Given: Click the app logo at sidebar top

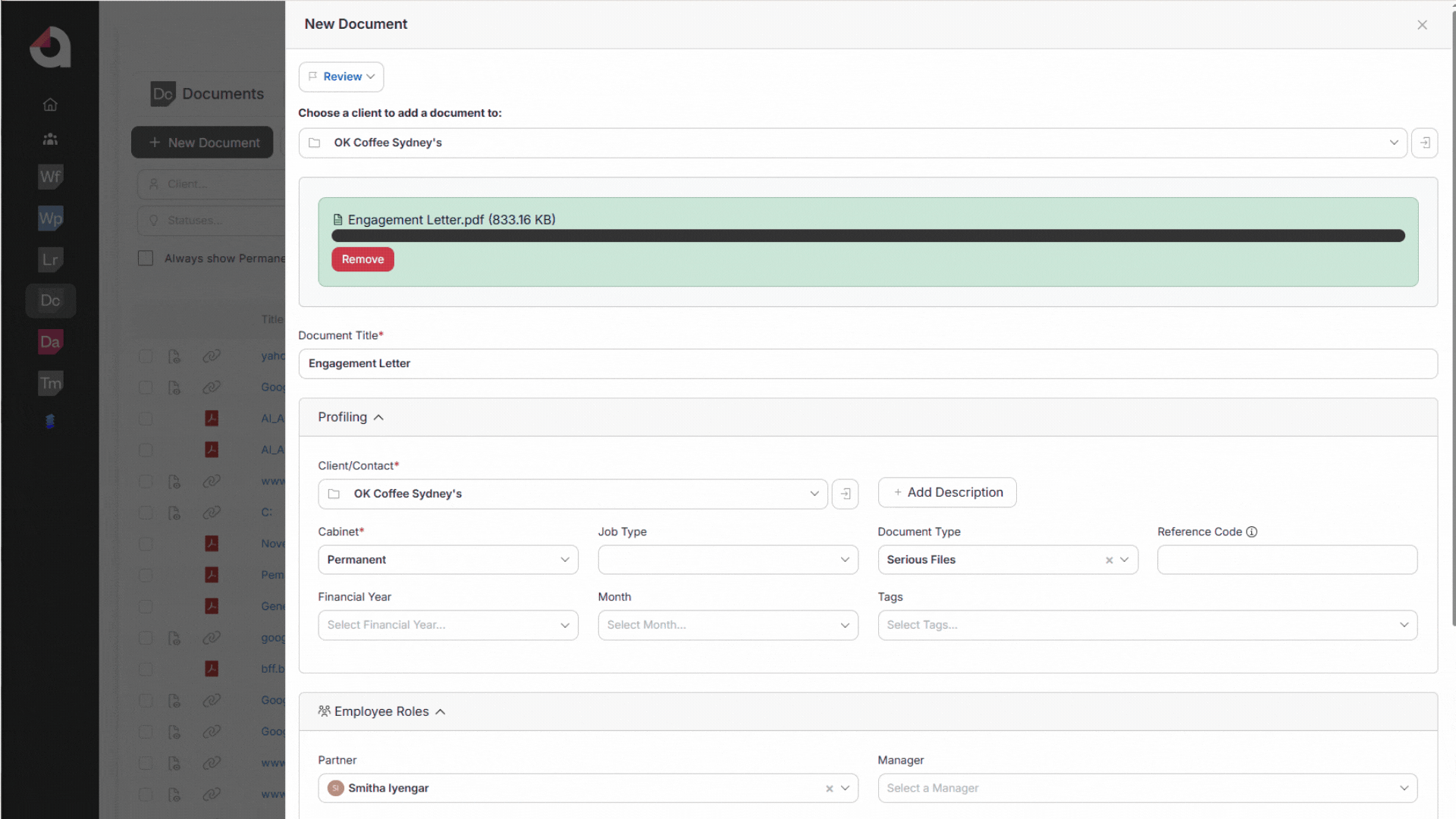Looking at the screenshot, I should tap(50, 47).
